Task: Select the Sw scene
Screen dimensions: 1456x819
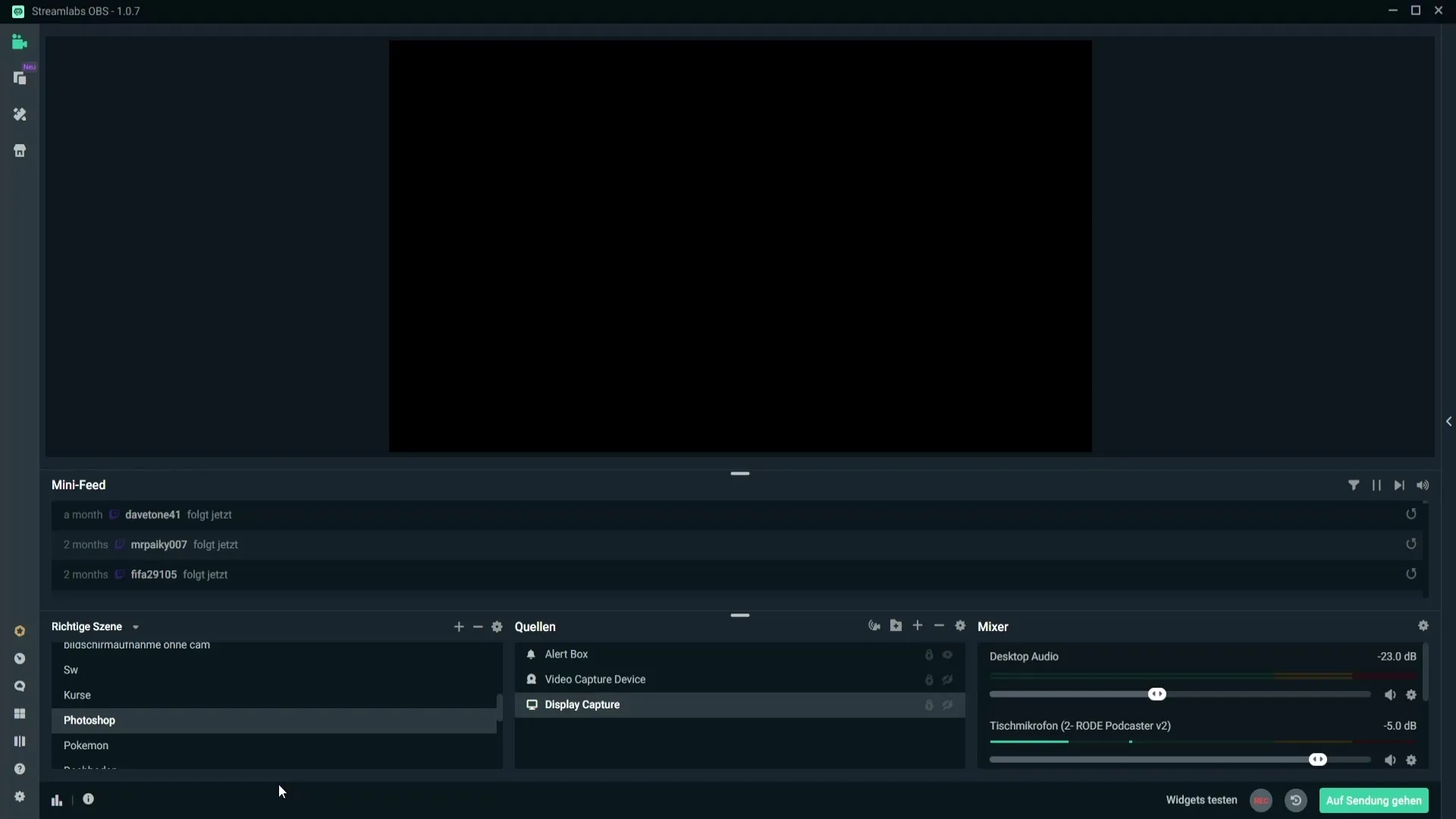Action: coord(274,670)
